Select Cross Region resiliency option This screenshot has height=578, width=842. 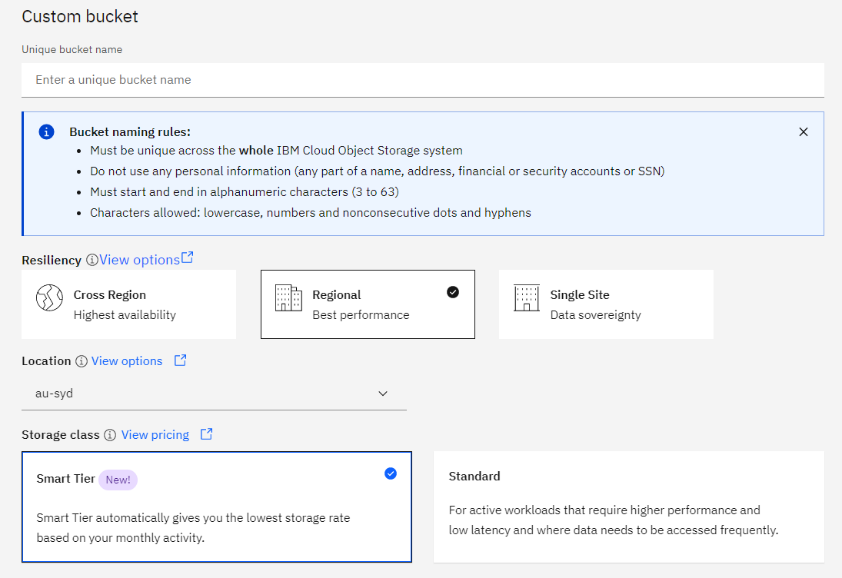(129, 305)
